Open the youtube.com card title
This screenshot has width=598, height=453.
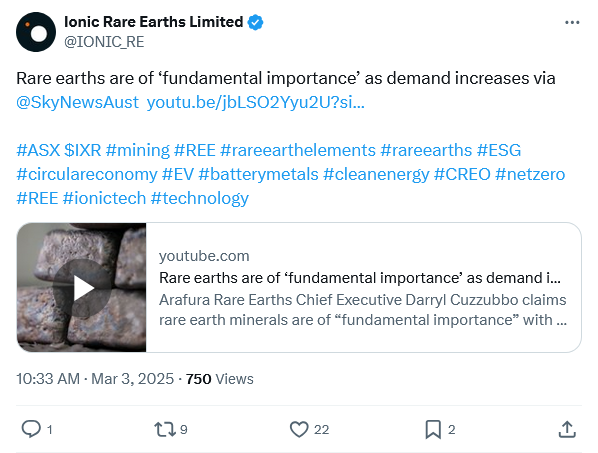pyautogui.click(x=360, y=278)
